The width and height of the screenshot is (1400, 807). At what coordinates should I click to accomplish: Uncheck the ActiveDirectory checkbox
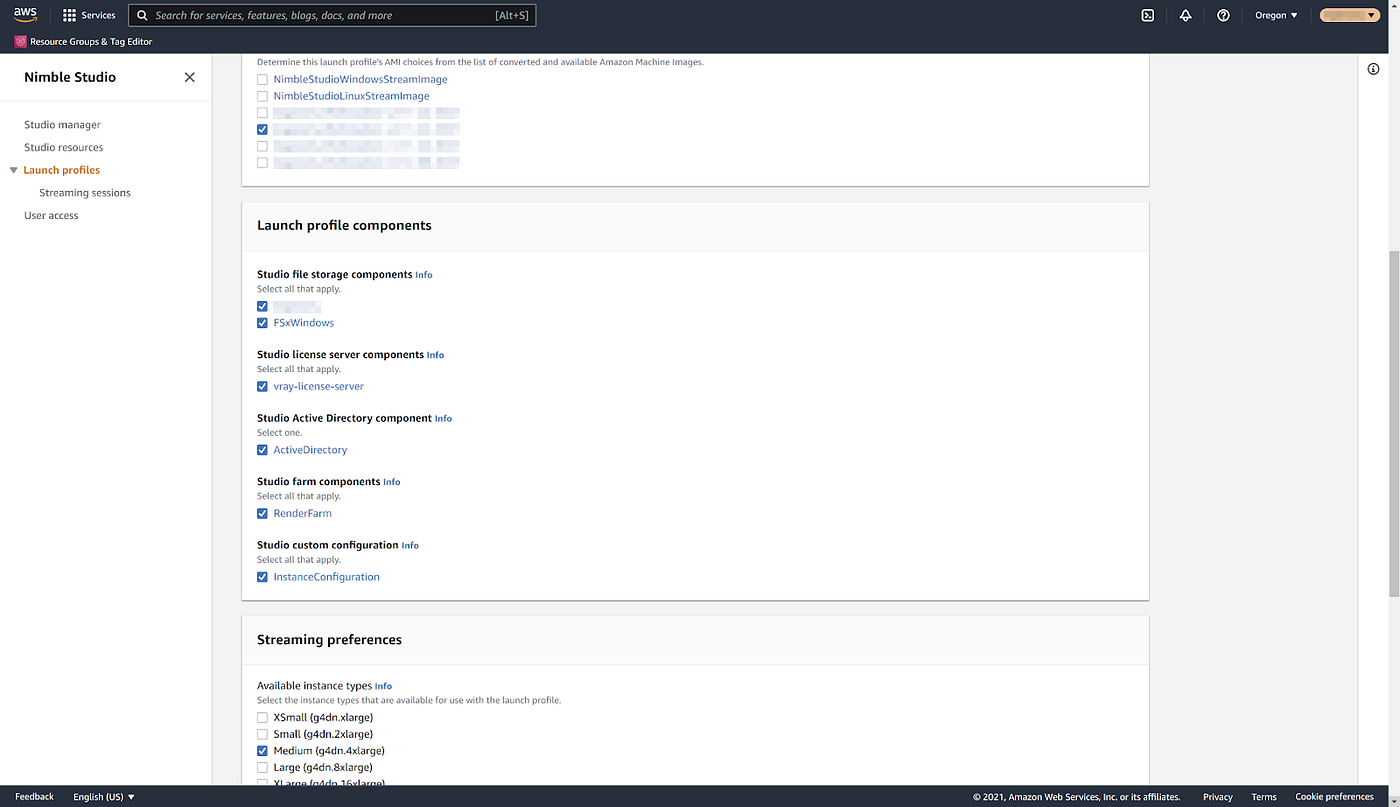pyautogui.click(x=262, y=450)
